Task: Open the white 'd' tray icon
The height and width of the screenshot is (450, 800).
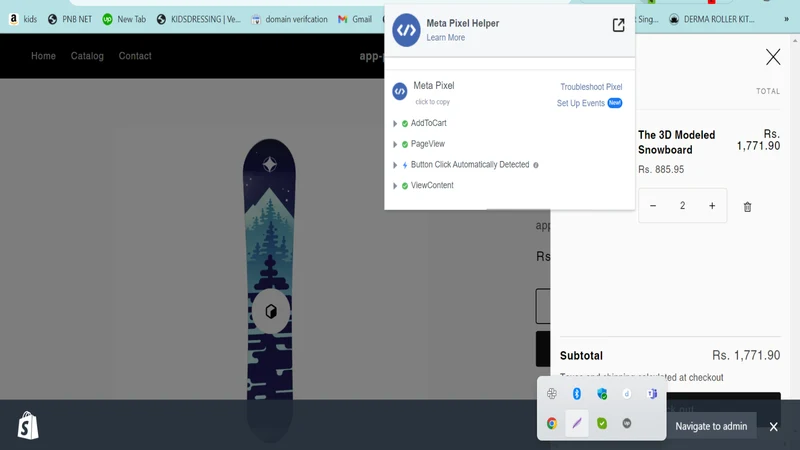Action: pyautogui.click(x=627, y=393)
